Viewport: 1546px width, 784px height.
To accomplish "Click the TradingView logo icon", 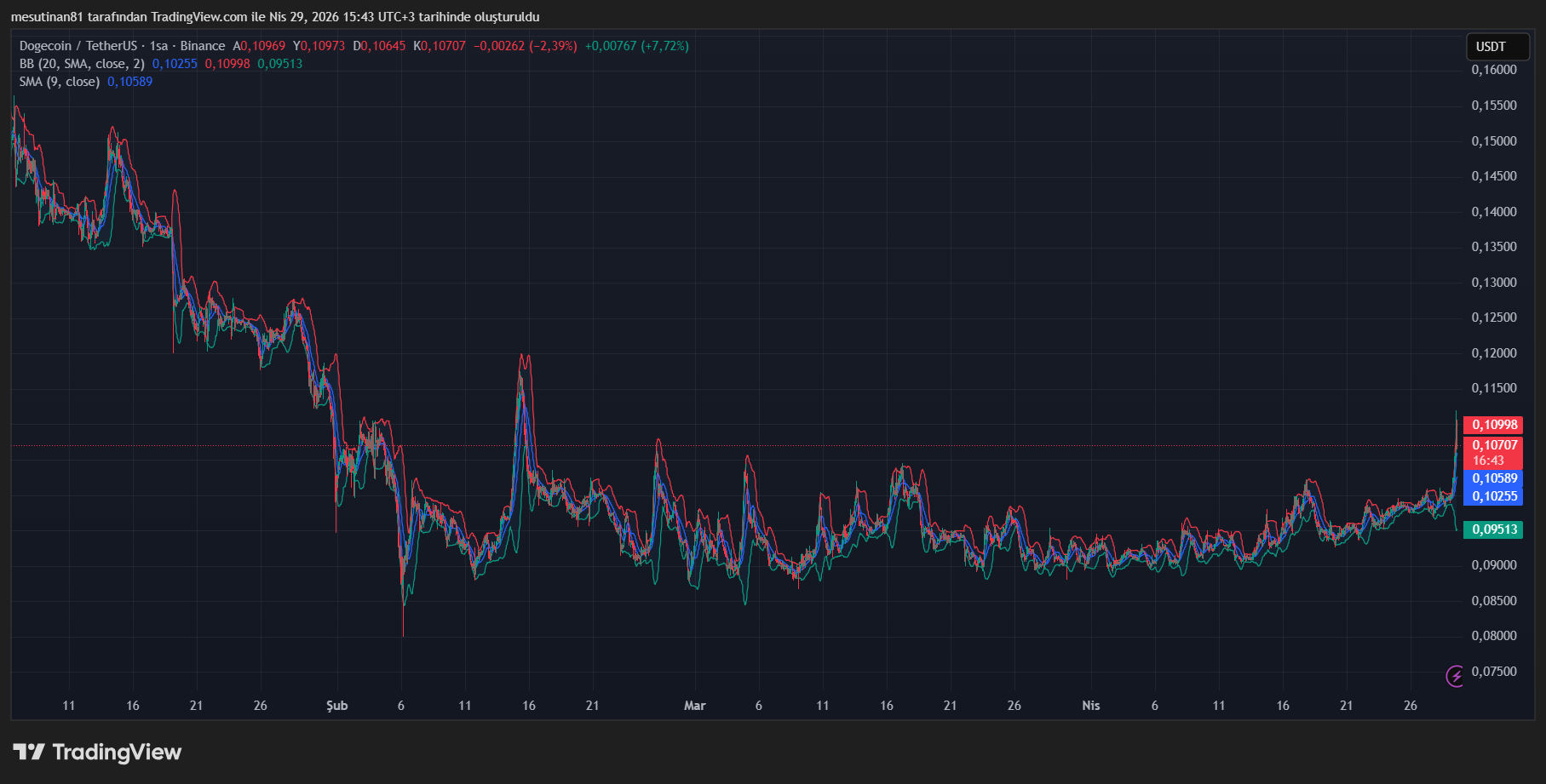I will pyautogui.click(x=29, y=752).
